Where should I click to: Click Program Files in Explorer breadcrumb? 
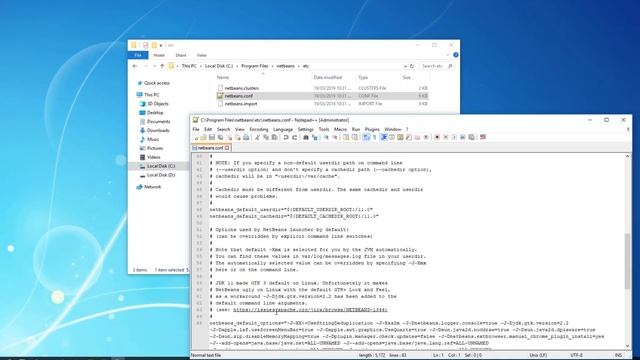(x=255, y=66)
